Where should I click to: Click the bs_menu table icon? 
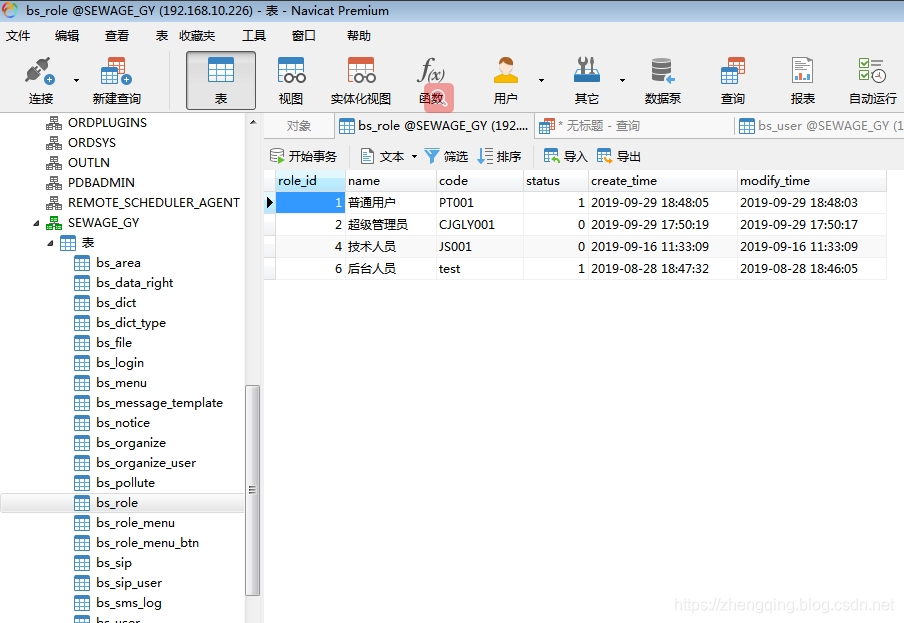[82, 383]
